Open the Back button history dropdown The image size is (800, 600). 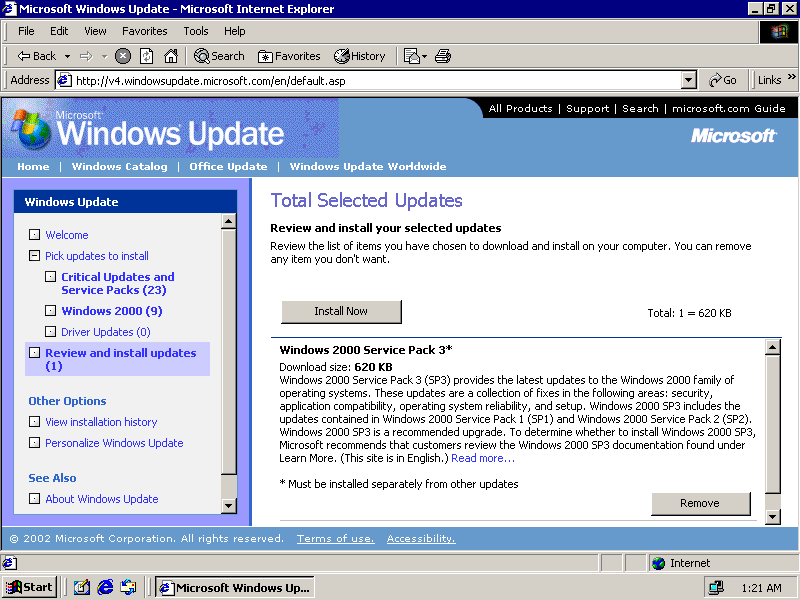pyautogui.click(x=67, y=56)
